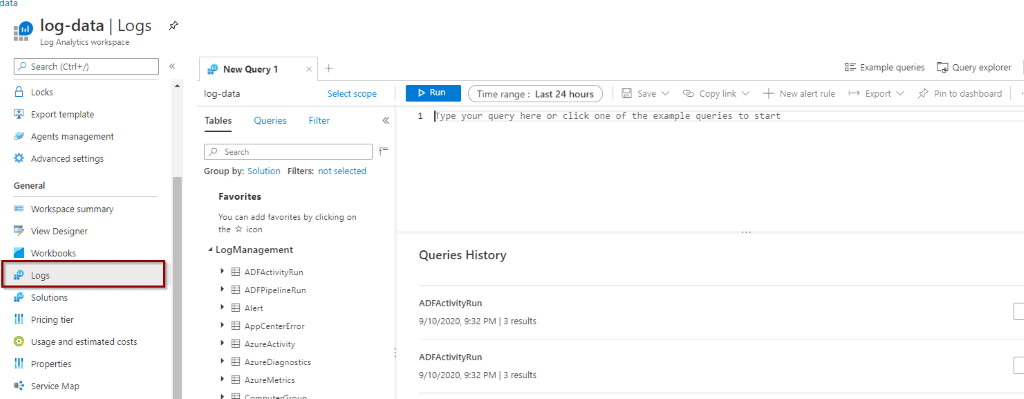
Task: Change the time range Last 24 hours
Action: coord(536,94)
